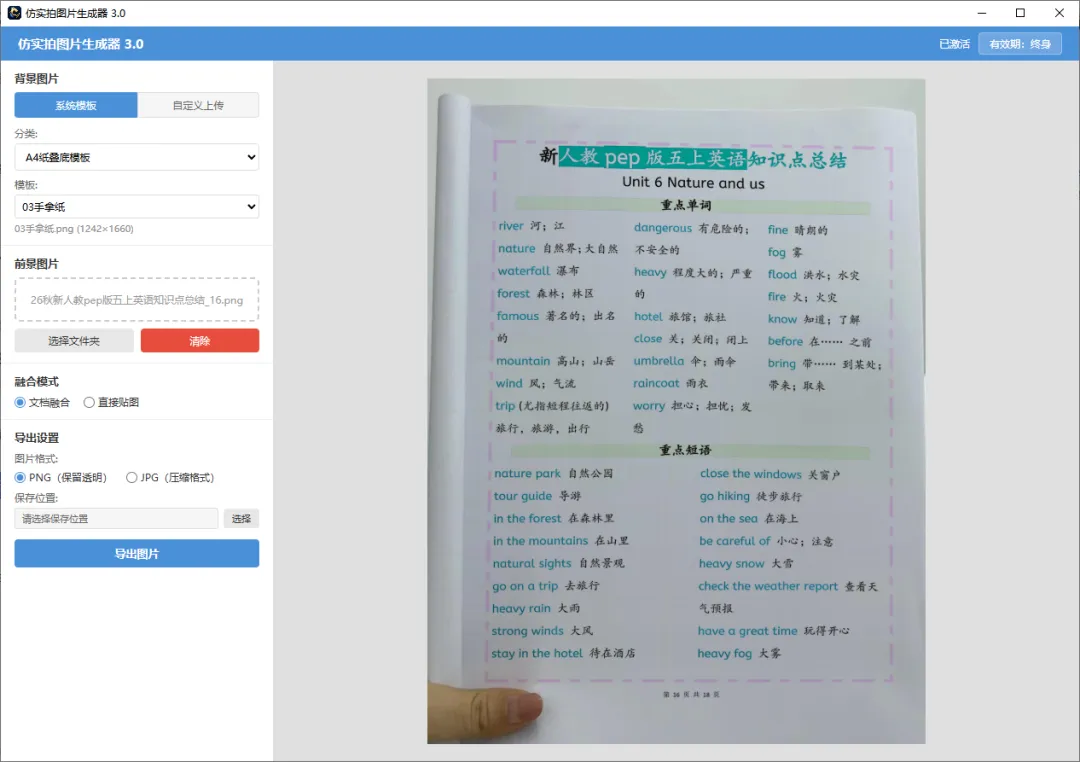Click the 已激活 status text
1080x762 pixels.
pyautogui.click(x=954, y=44)
